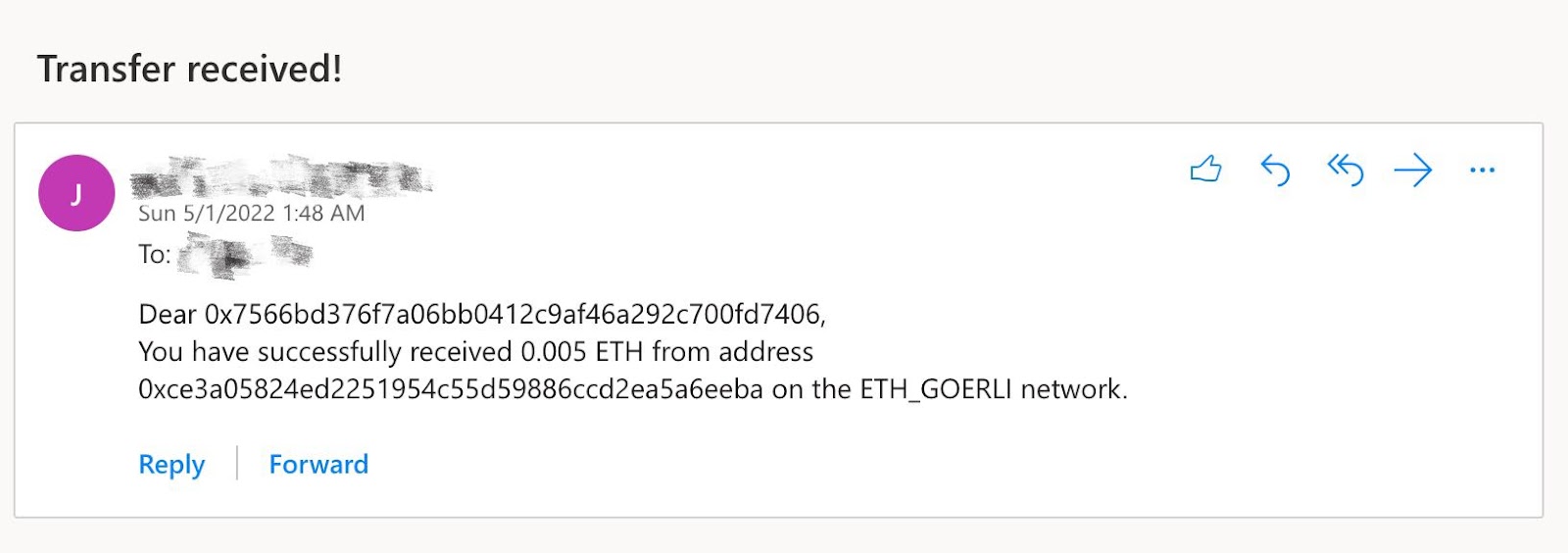This screenshot has height=553, width=1568.
Task: Click the single-arrow Reply icon
Action: pos(1275,170)
